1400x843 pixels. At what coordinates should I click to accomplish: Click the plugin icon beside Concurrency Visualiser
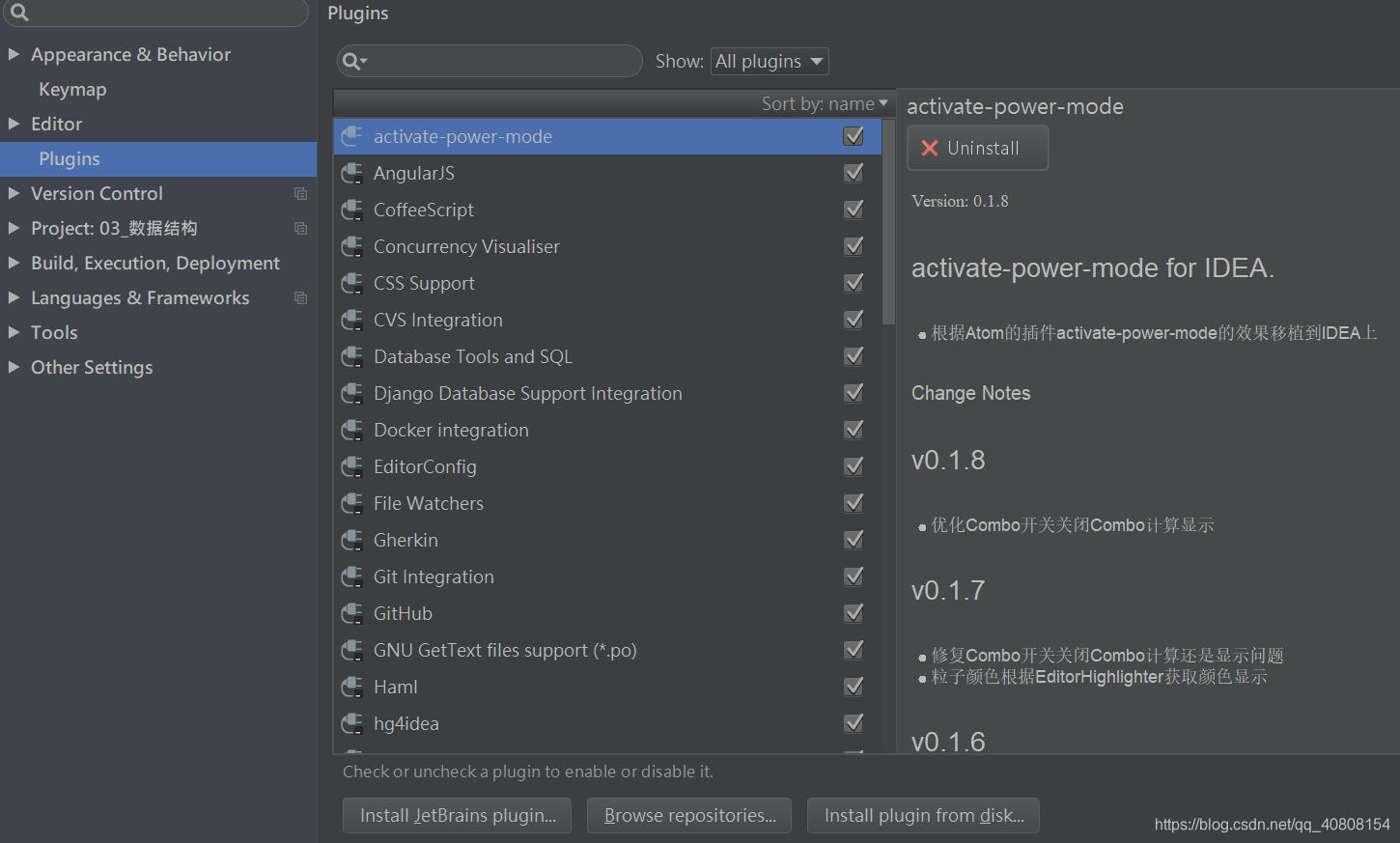[x=352, y=246]
